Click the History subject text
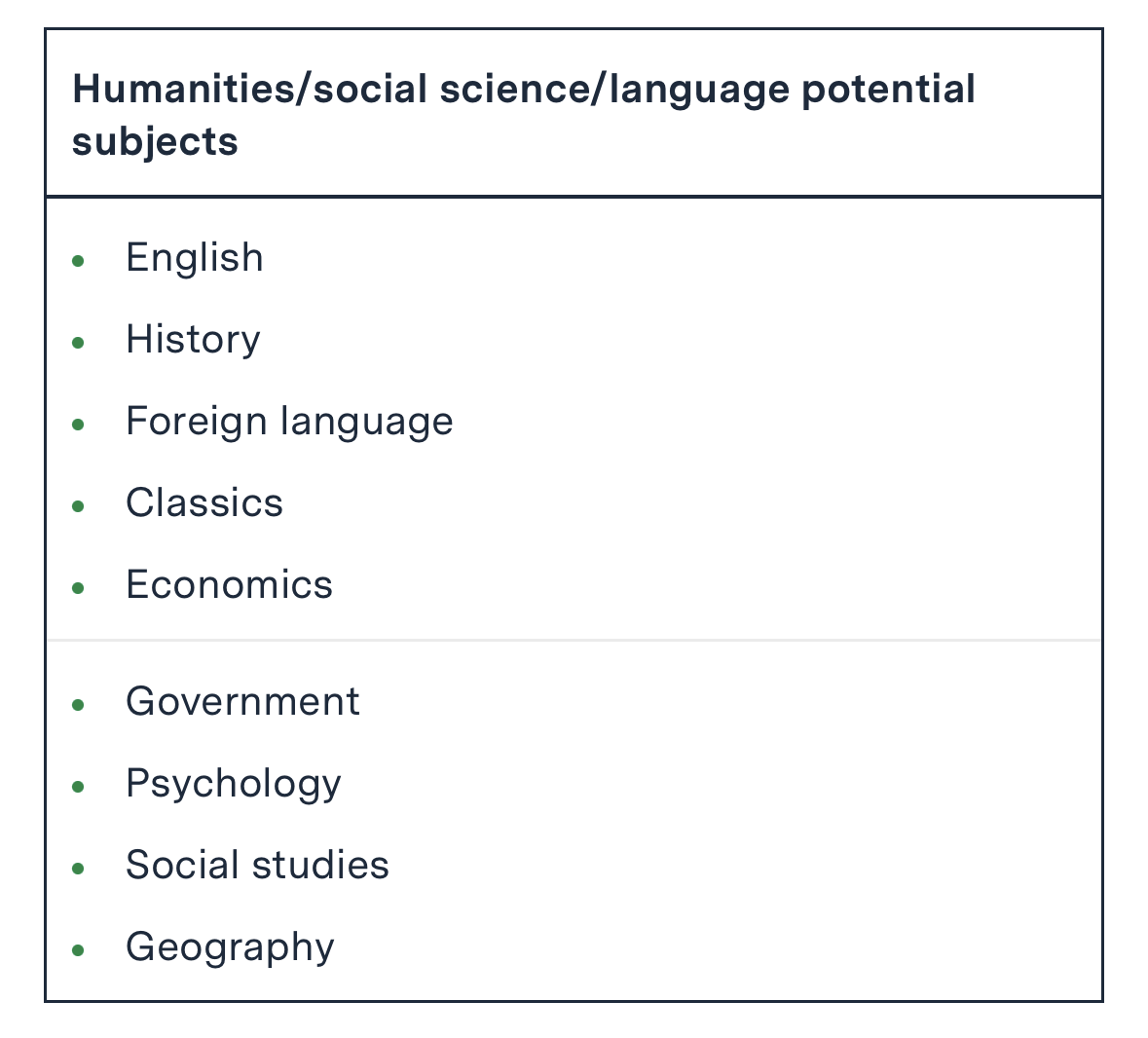1148x1038 pixels. 193,340
